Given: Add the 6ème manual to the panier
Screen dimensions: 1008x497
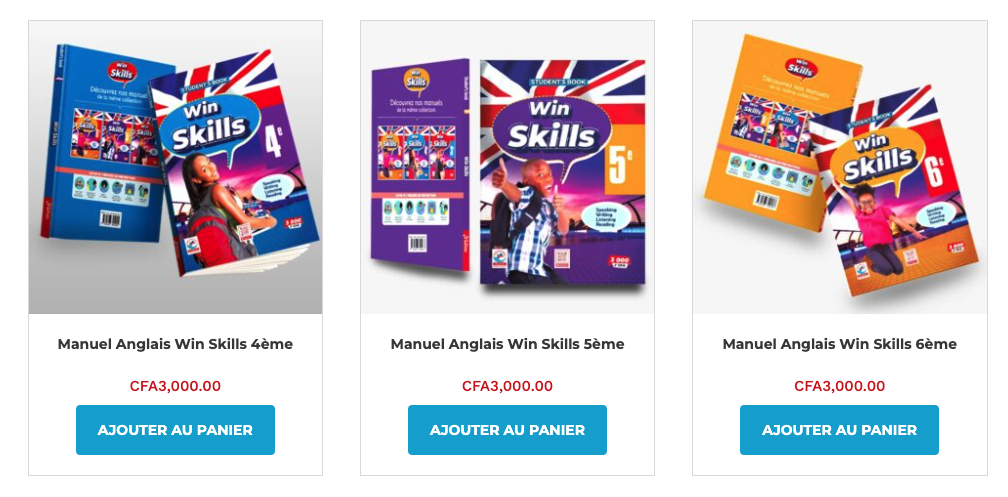Looking at the screenshot, I should [839, 429].
